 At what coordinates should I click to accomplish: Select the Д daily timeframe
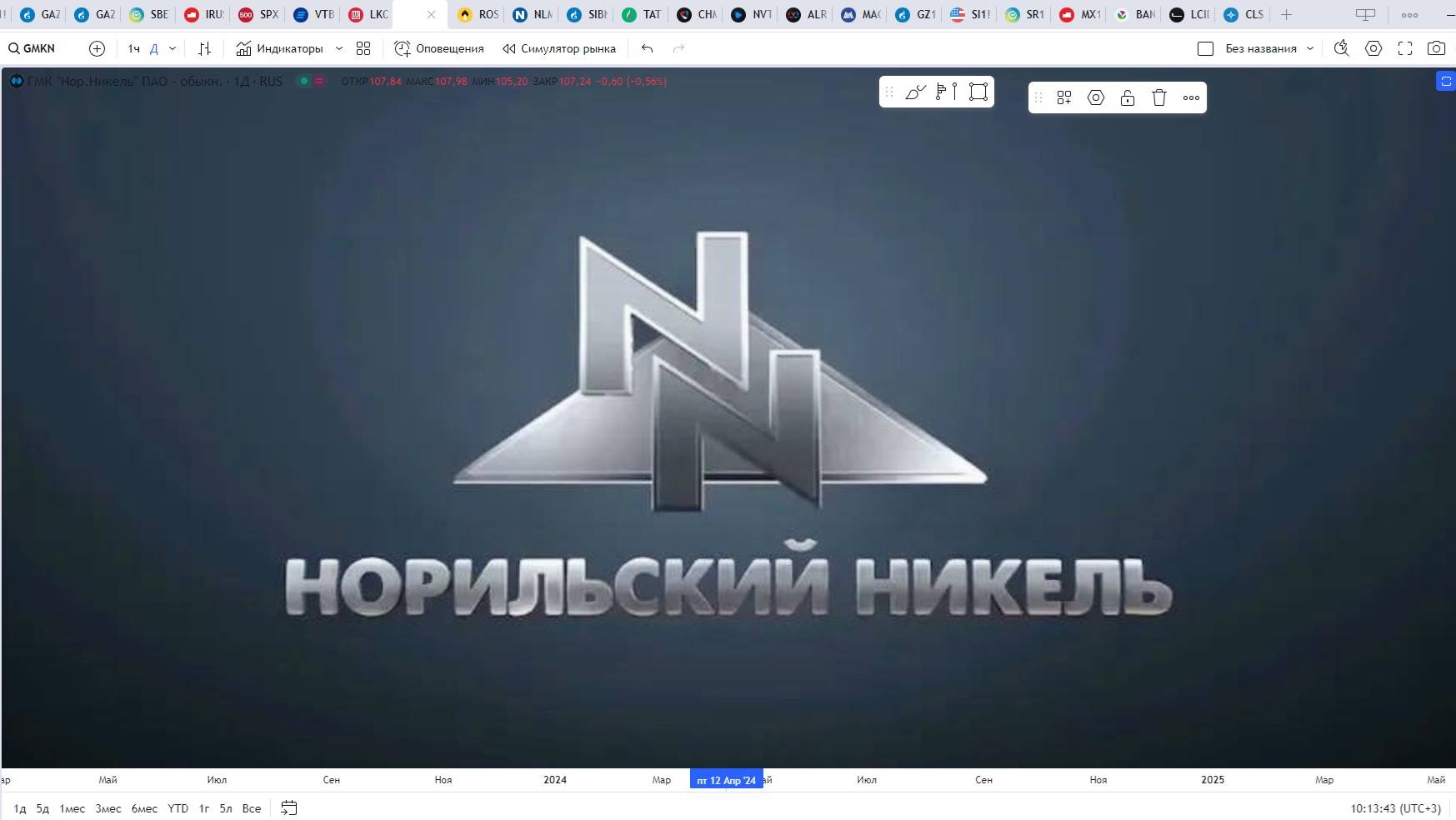[x=154, y=48]
